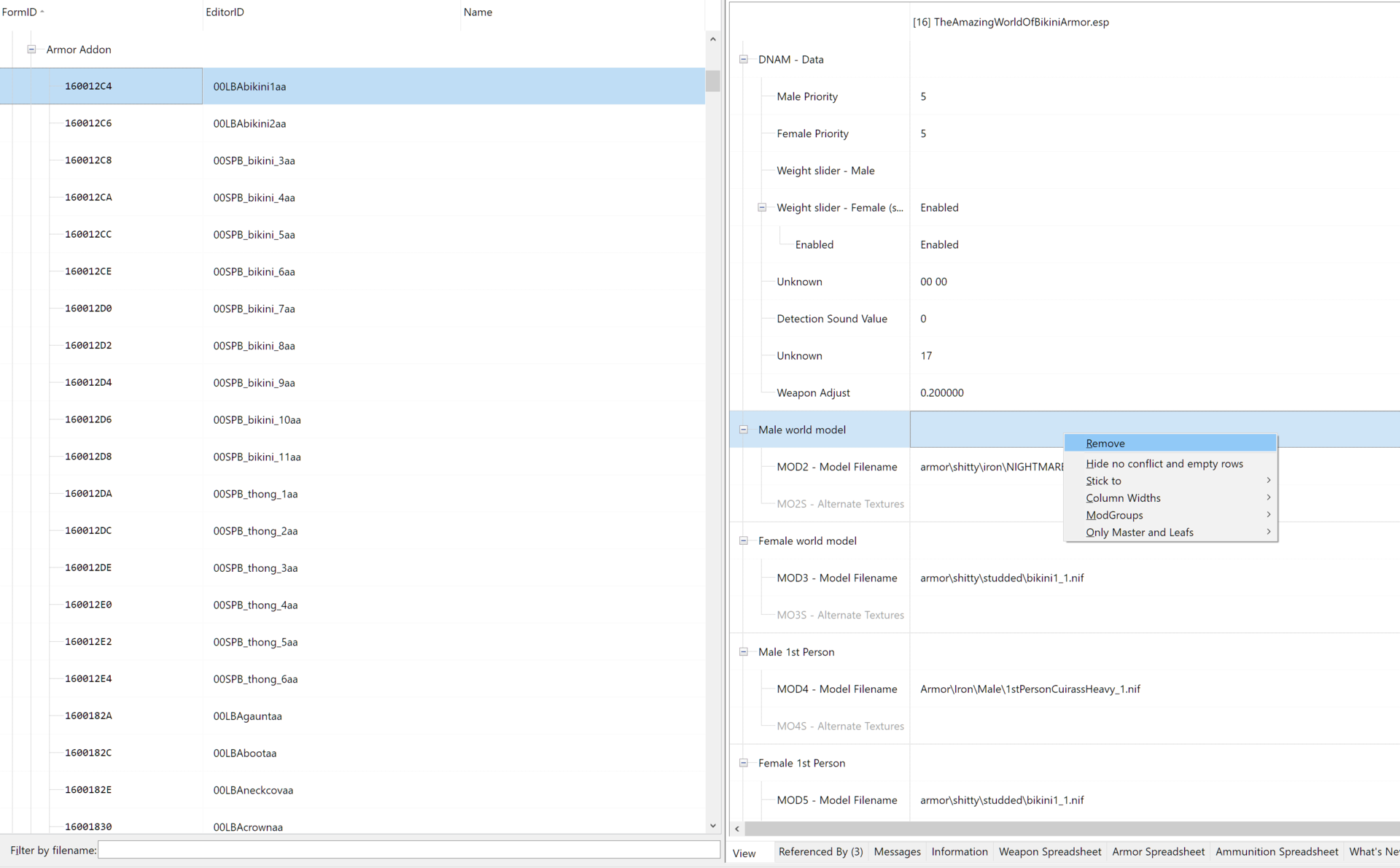The width and height of the screenshot is (1400, 868).
Task: Collapse the DNAM - Data section
Action: [x=743, y=59]
